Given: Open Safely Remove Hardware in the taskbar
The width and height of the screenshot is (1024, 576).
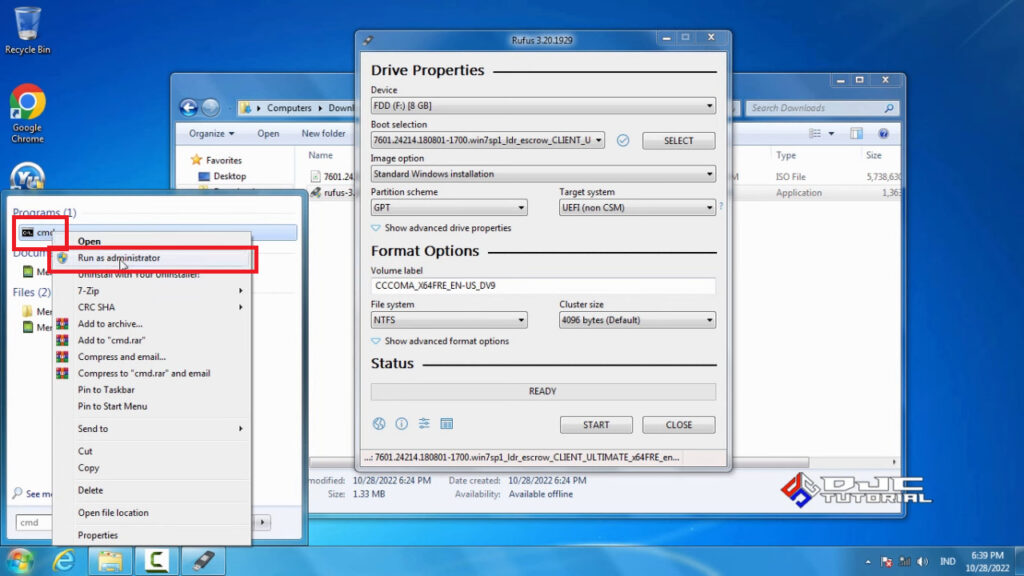Looking at the screenshot, I should pyautogui.click(x=205, y=561).
